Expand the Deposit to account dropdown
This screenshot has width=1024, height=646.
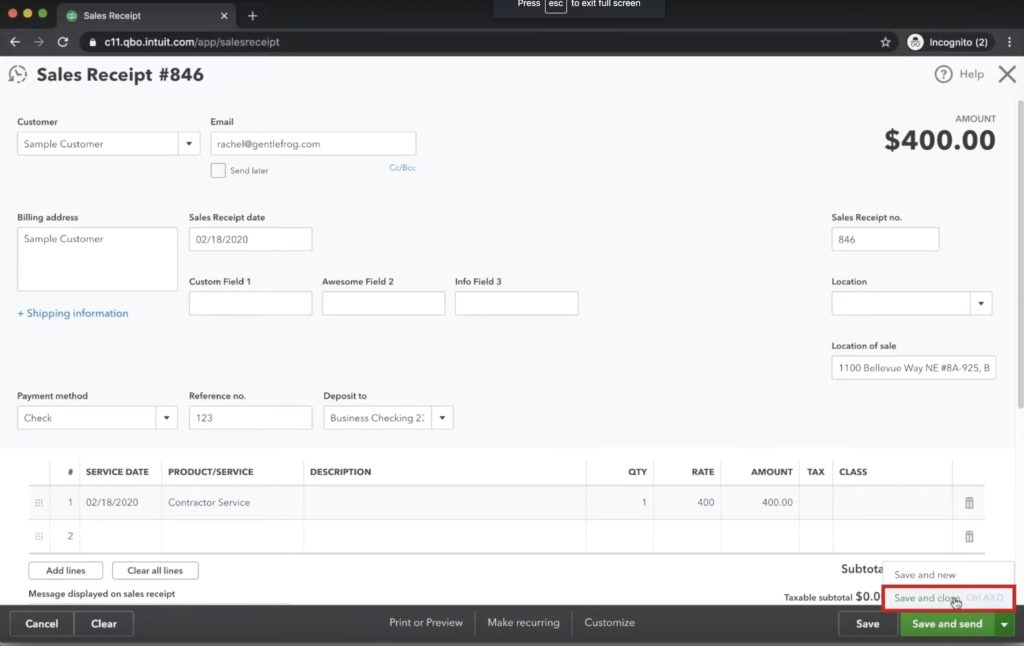[442, 417]
